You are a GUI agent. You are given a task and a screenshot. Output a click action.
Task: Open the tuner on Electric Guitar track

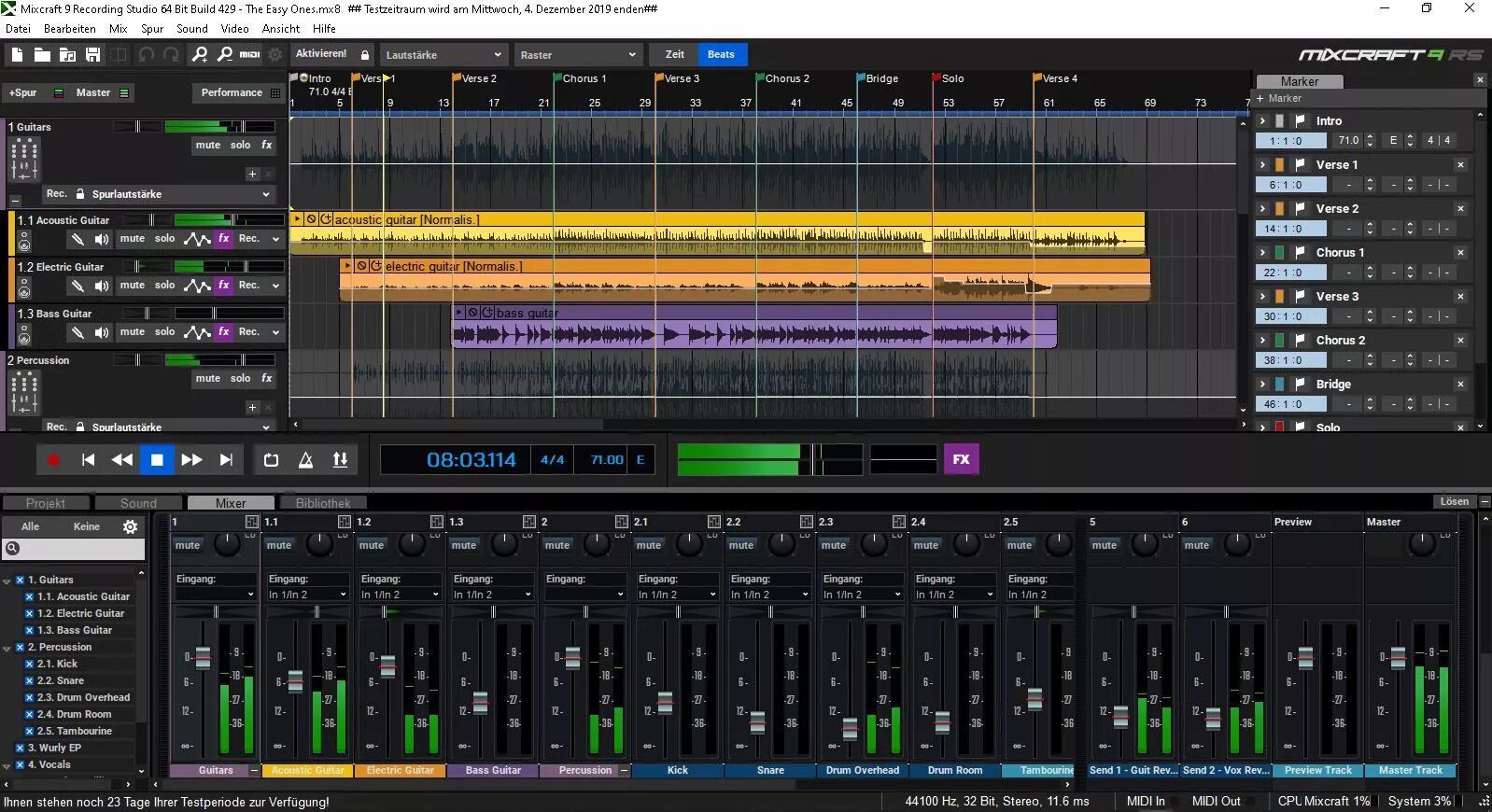click(x=77, y=286)
